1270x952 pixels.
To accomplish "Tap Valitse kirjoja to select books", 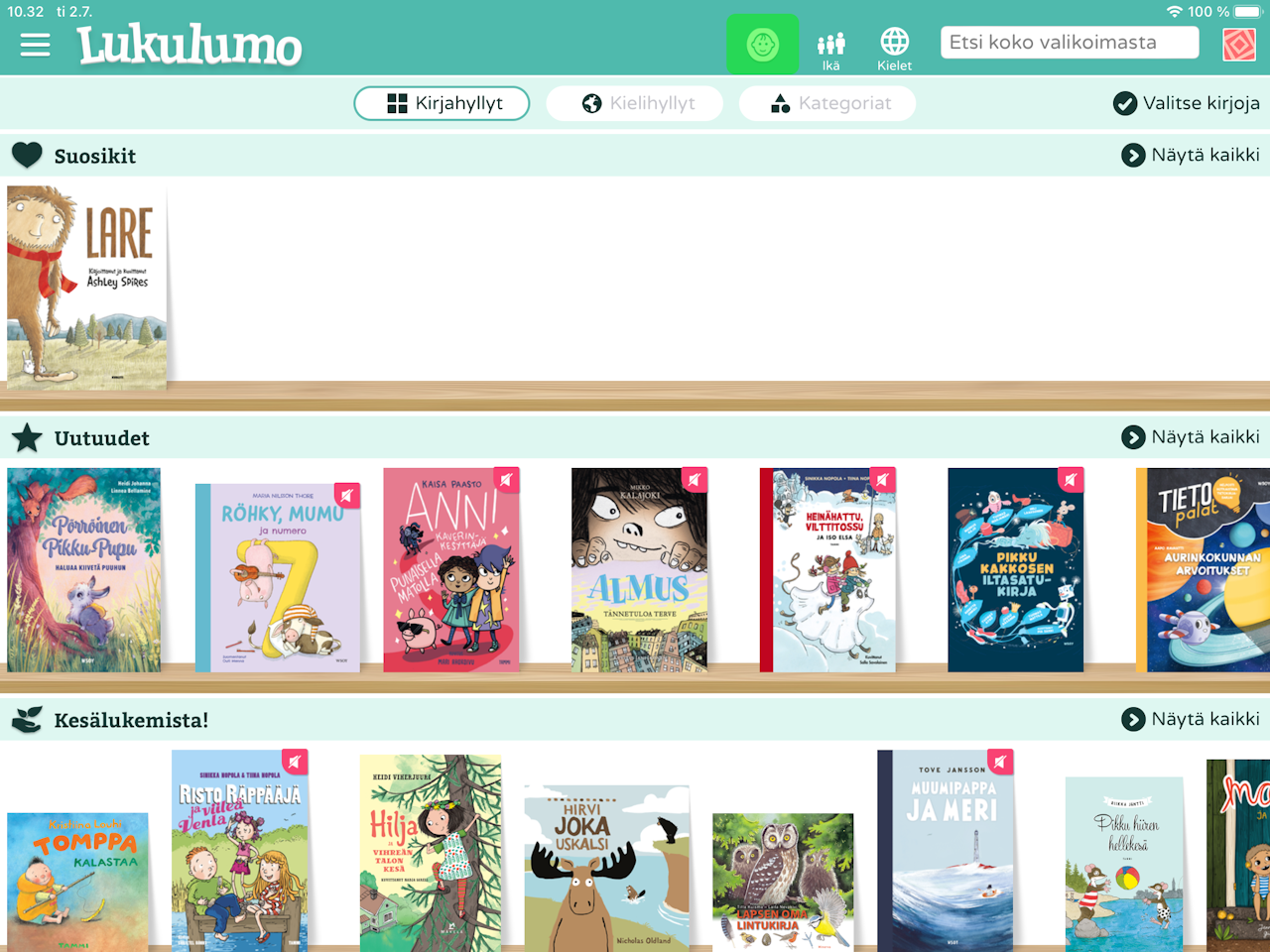I will pyautogui.click(x=1187, y=103).
